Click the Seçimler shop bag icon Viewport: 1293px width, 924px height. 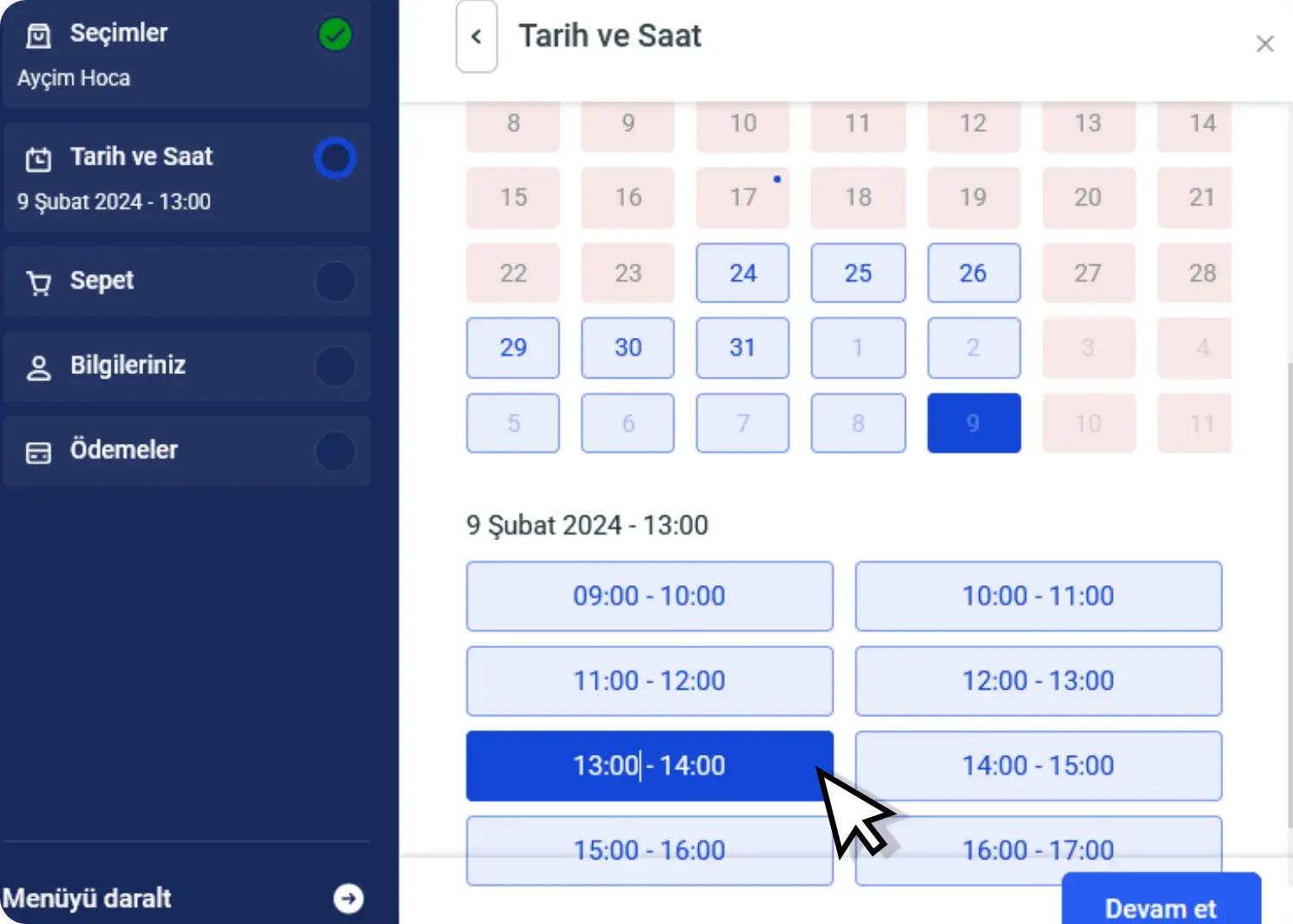click(39, 35)
